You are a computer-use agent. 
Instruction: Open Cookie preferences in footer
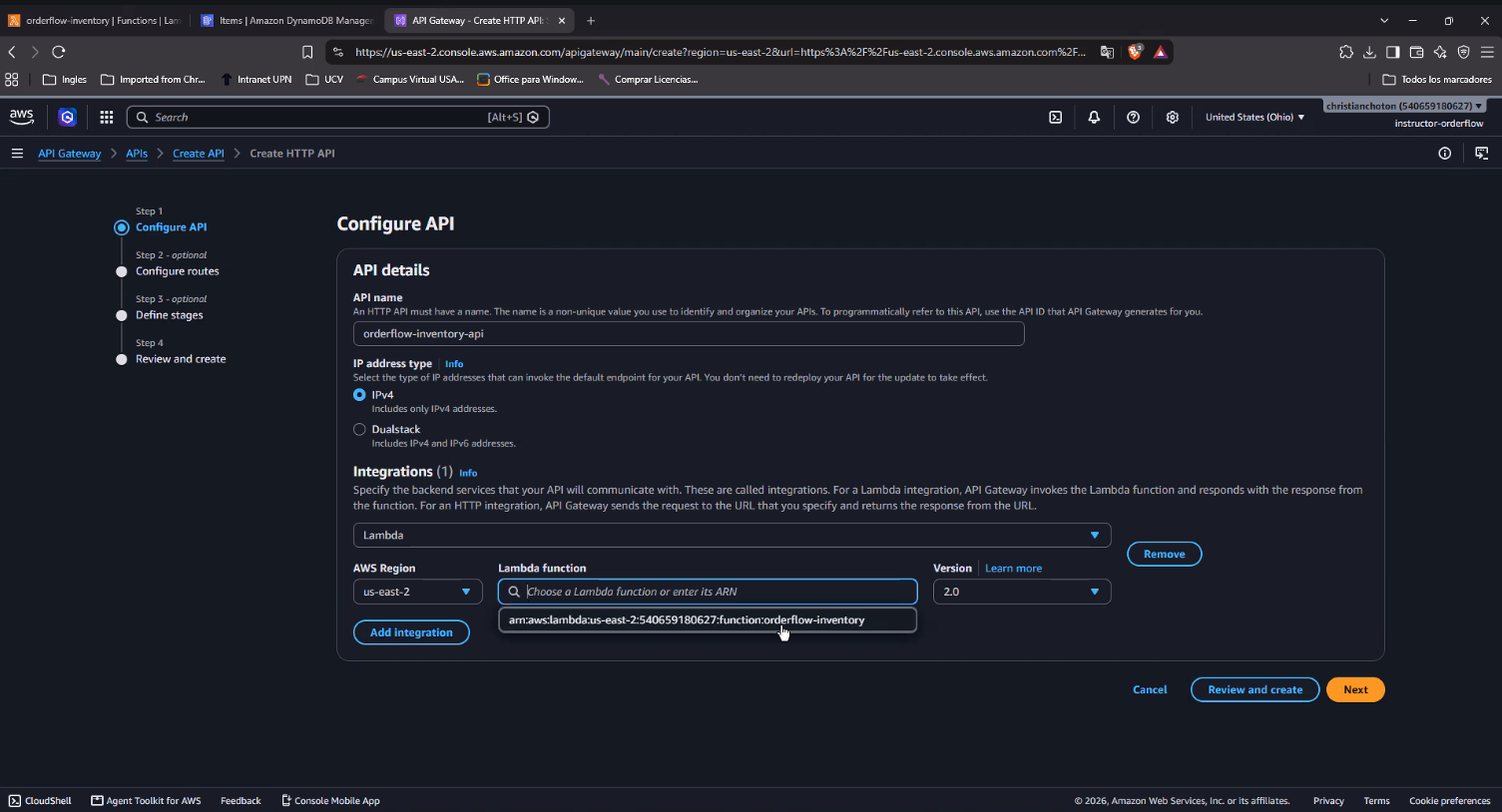(x=1449, y=801)
